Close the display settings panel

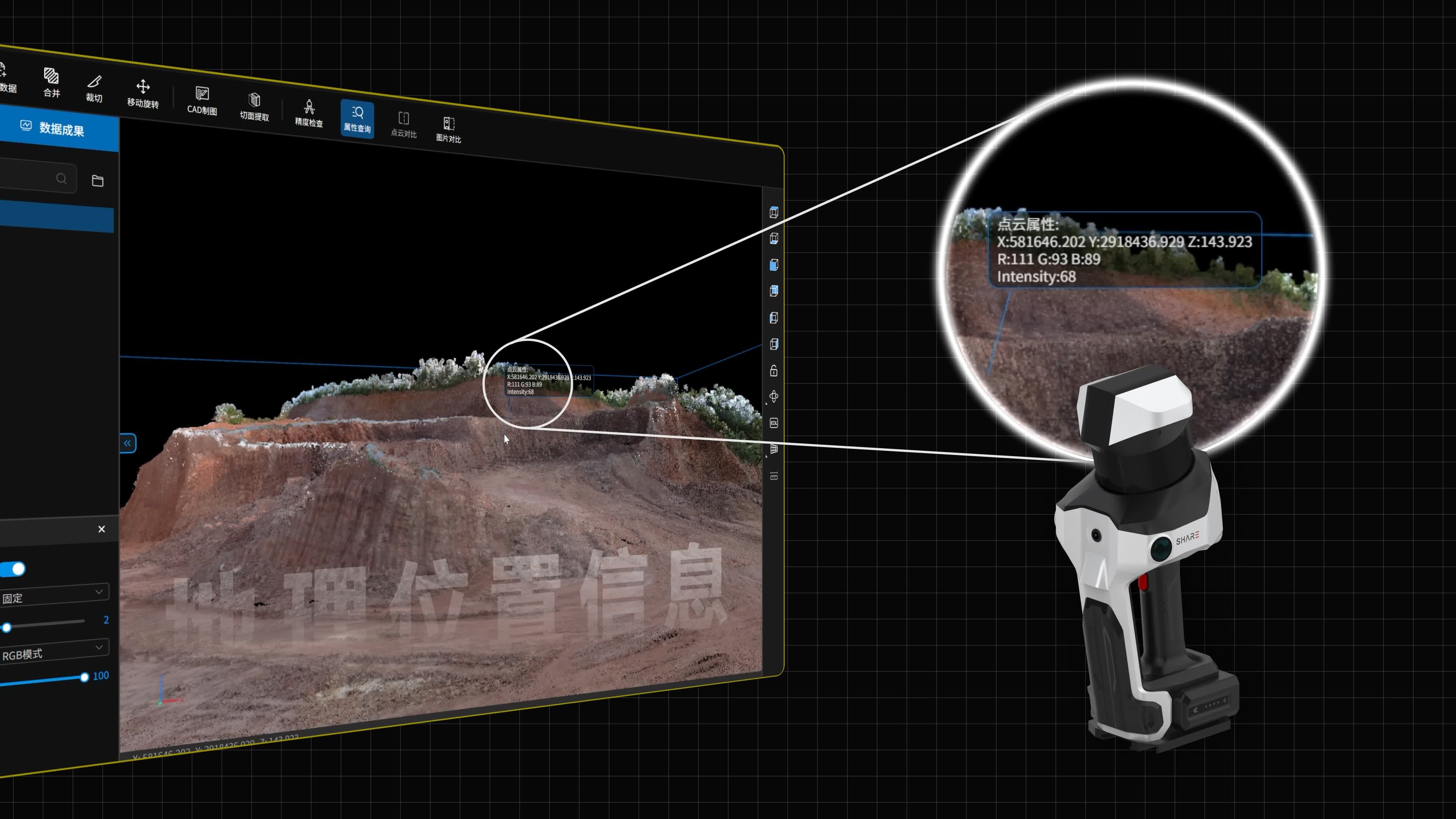[102, 529]
